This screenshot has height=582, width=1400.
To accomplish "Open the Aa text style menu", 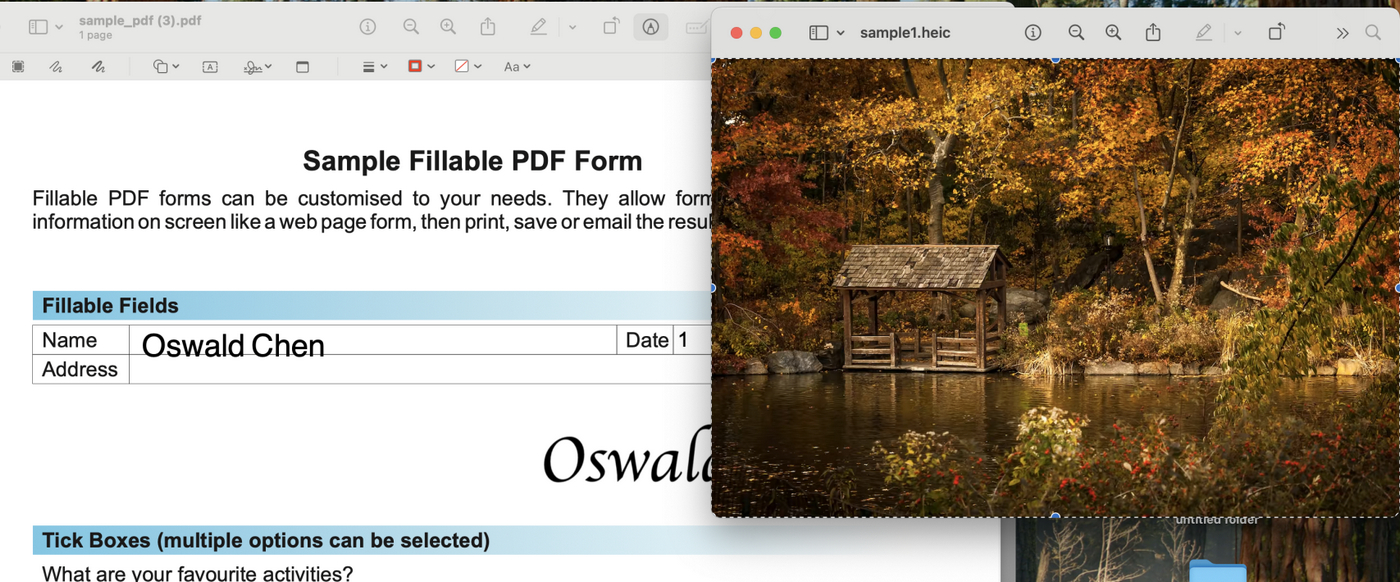I will [x=517, y=67].
